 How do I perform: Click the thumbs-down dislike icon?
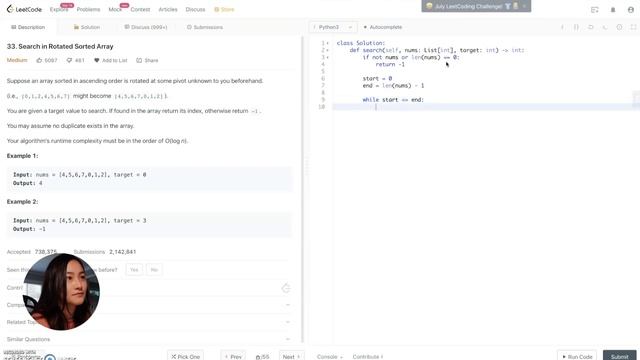69,60
